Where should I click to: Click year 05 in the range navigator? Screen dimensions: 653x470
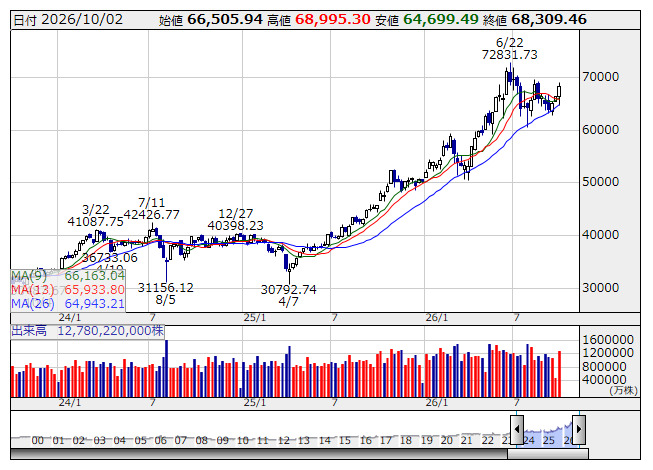click(x=140, y=440)
